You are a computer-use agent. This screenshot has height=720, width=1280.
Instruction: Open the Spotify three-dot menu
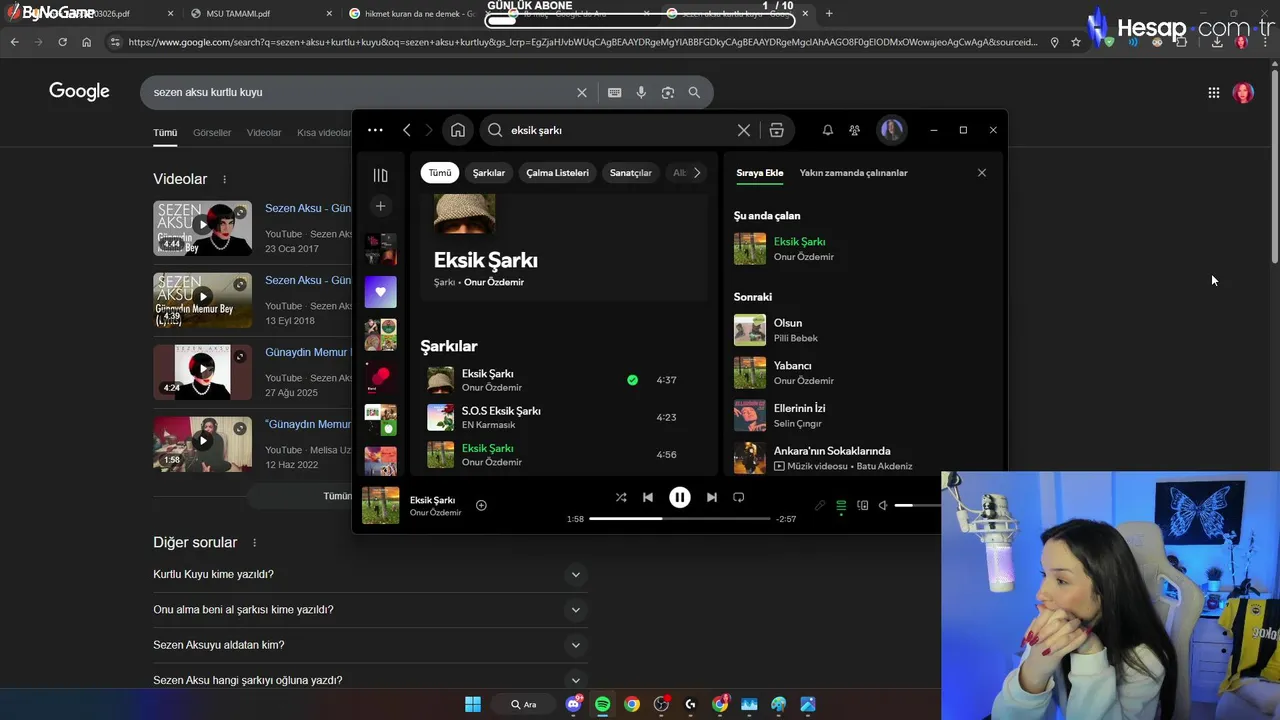(375, 130)
